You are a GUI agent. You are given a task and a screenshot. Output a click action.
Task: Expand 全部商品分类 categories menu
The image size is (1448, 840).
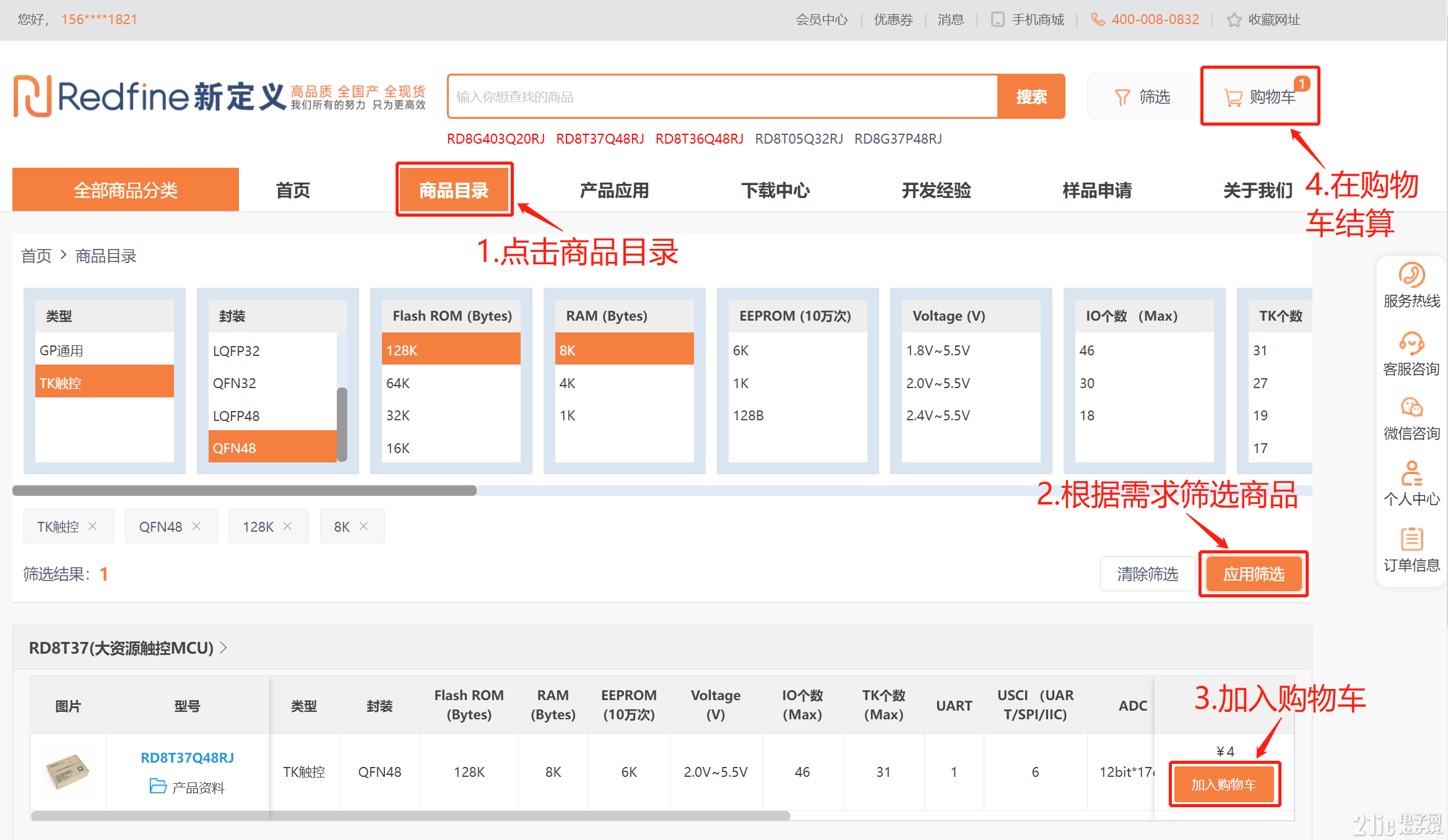(126, 189)
